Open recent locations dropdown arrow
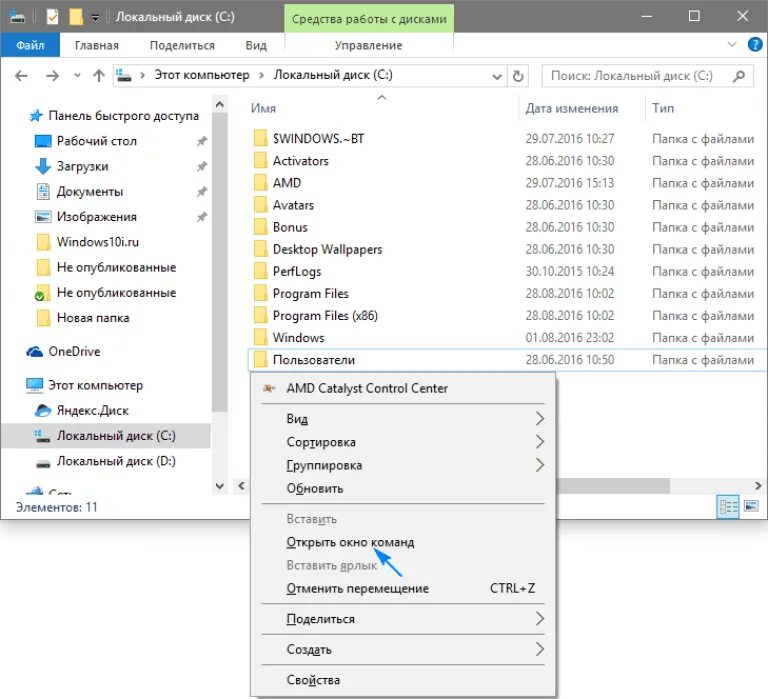768x699 pixels. (x=77, y=76)
